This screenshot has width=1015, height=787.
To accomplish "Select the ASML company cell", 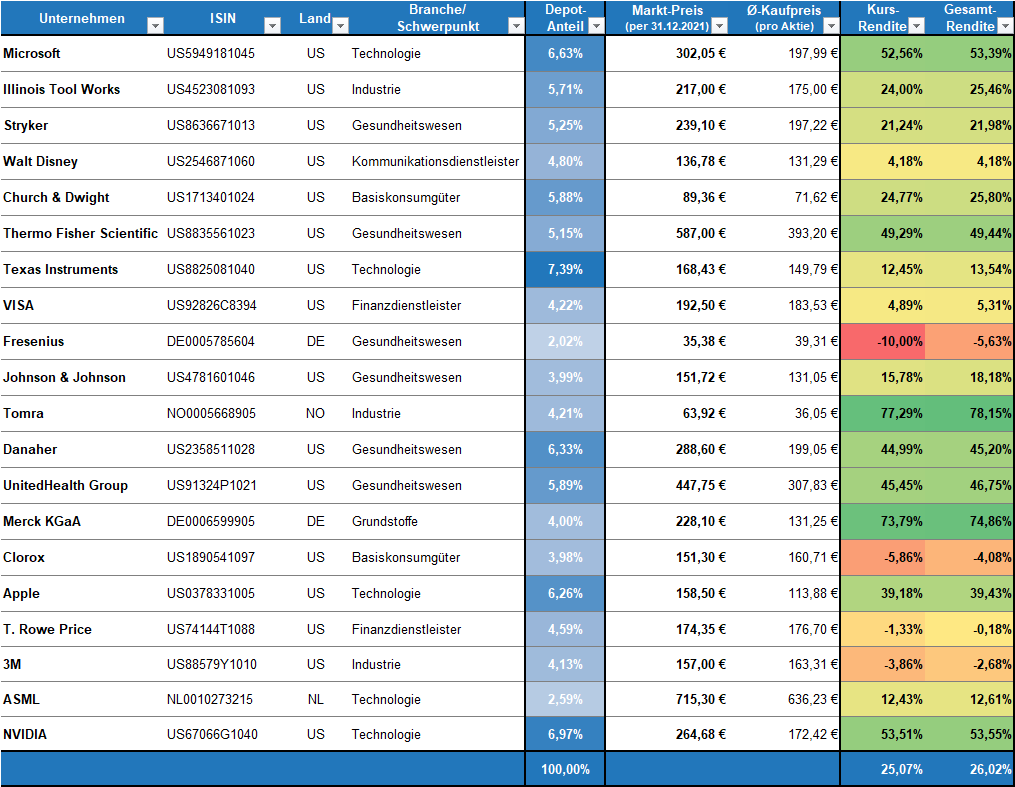I will tap(21, 700).
